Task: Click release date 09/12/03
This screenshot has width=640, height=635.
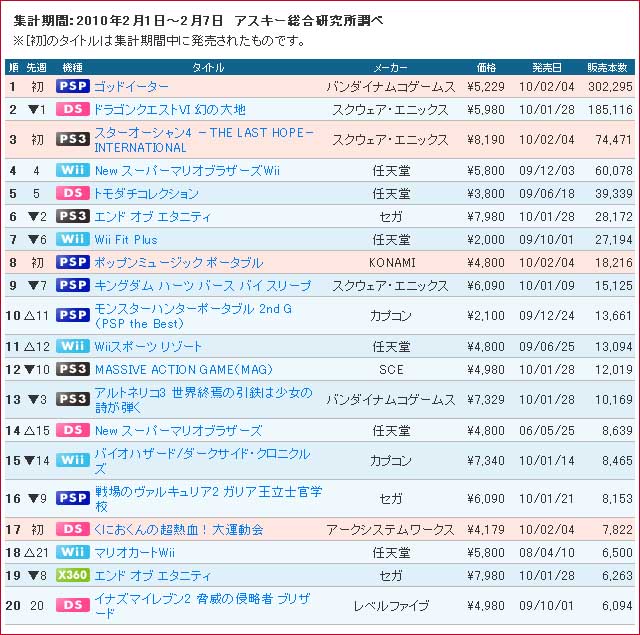Action: 547,171
